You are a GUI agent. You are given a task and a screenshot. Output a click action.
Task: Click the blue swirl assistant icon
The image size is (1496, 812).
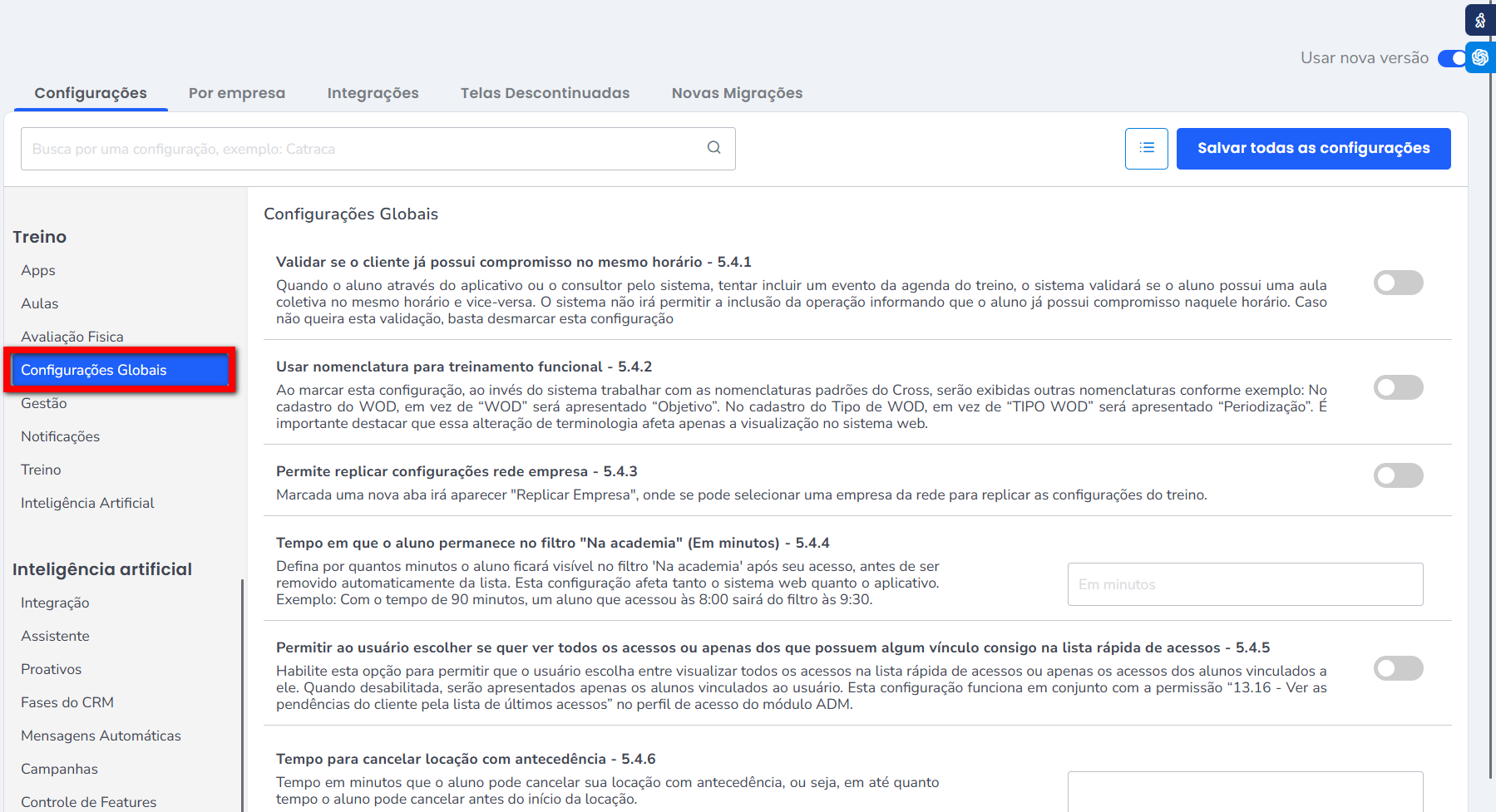1480,57
